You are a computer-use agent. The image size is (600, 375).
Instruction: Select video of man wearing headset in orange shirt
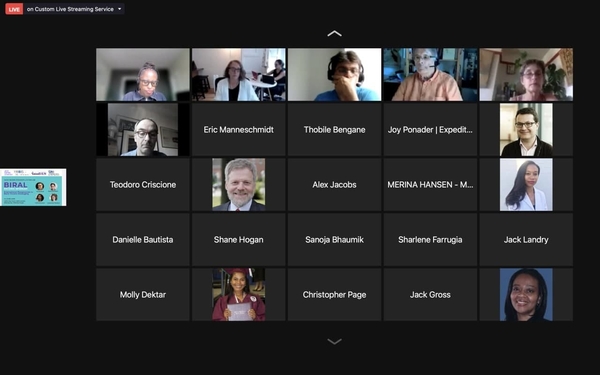pyautogui.click(x=430, y=75)
